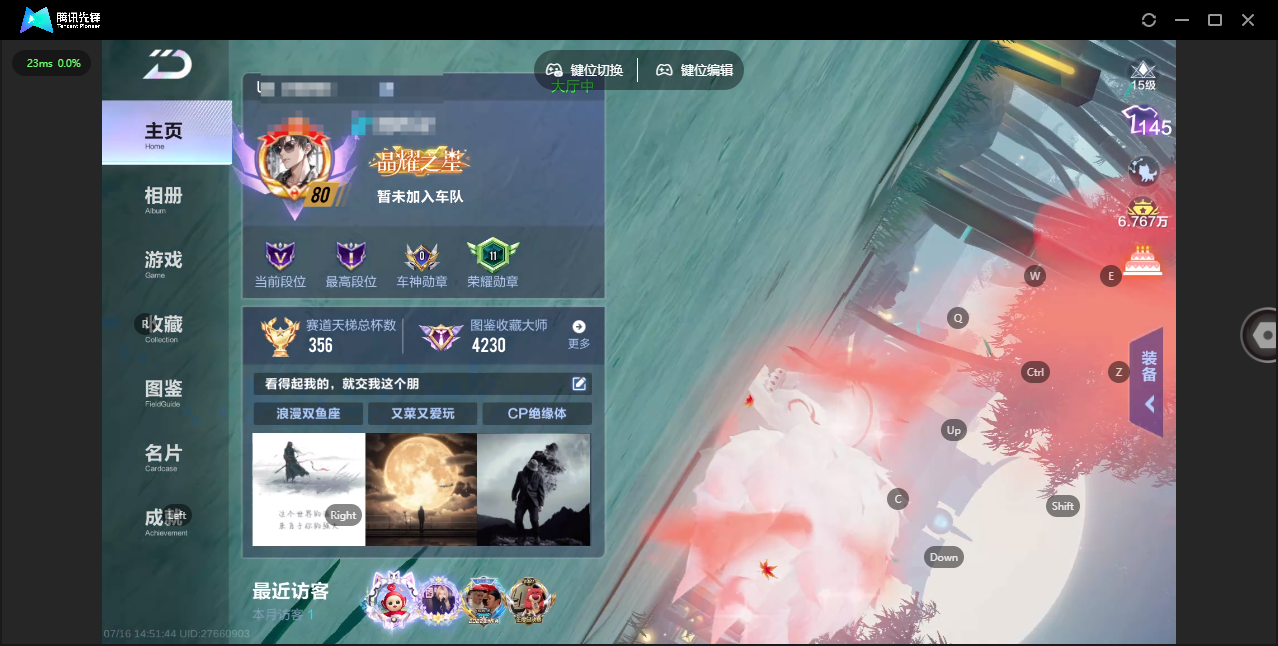This screenshot has width=1278, height=646.
Task: Click the edit signature pencil icon
Action: click(x=579, y=384)
